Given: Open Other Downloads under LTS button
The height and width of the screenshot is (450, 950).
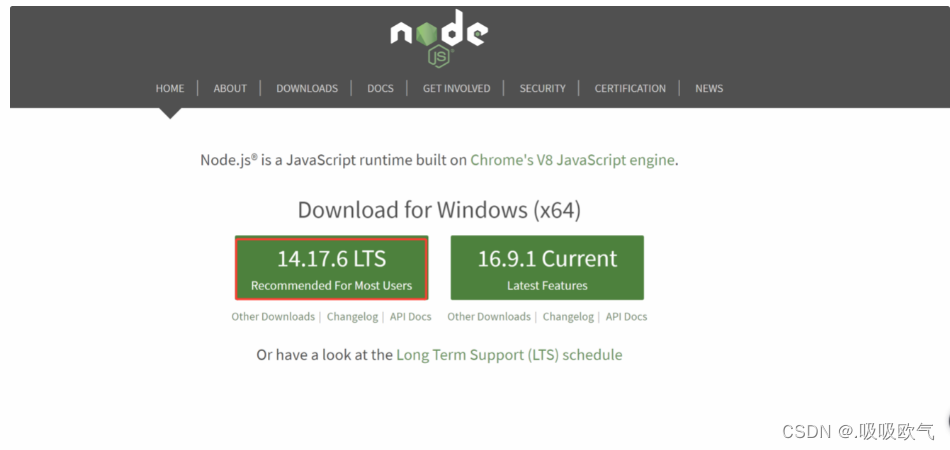Looking at the screenshot, I should pyautogui.click(x=273, y=317).
